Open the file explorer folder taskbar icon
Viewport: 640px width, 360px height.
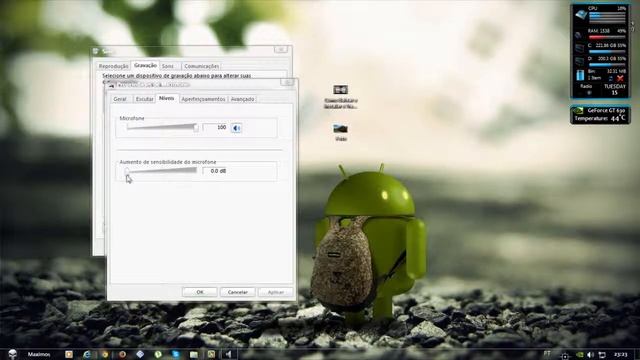coord(193,354)
